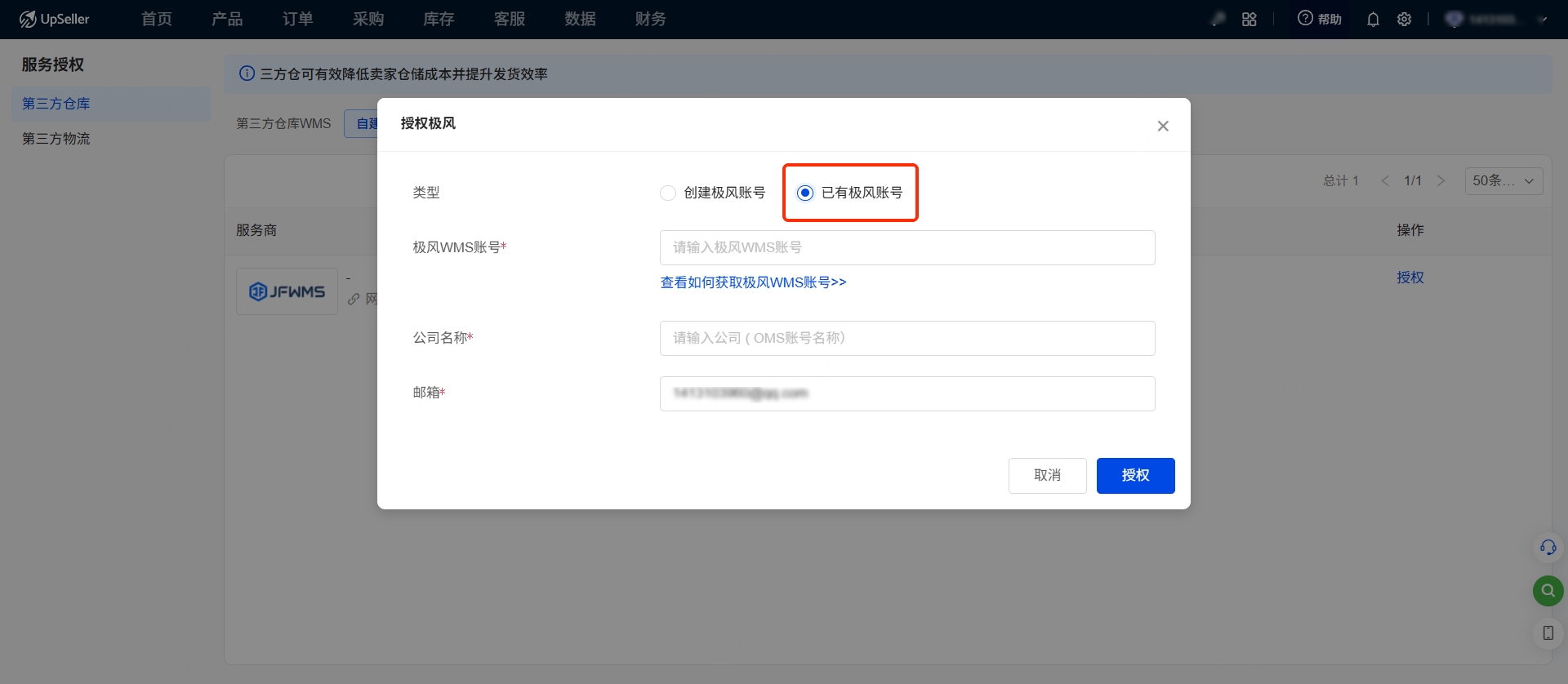This screenshot has width=1568, height=684.
Task: Open 产品 menu
Action: (x=227, y=19)
